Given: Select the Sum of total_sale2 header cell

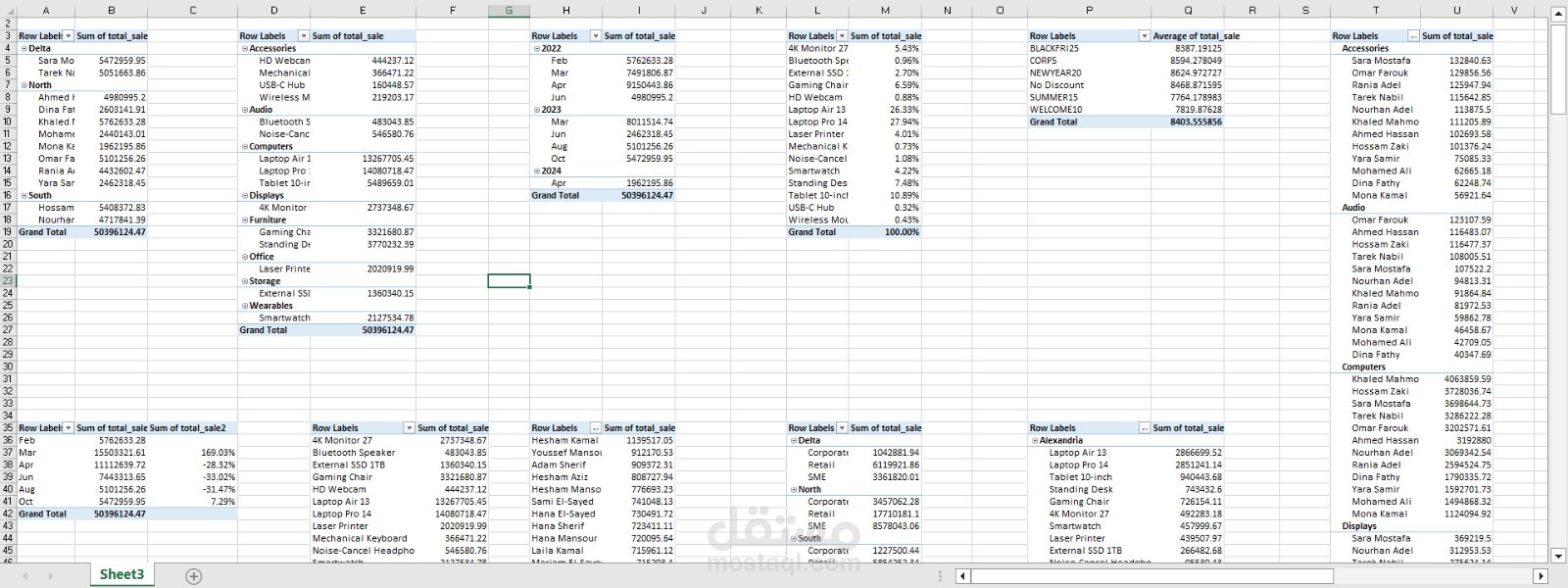Looking at the screenshot, I should click(x=192, y=428).
